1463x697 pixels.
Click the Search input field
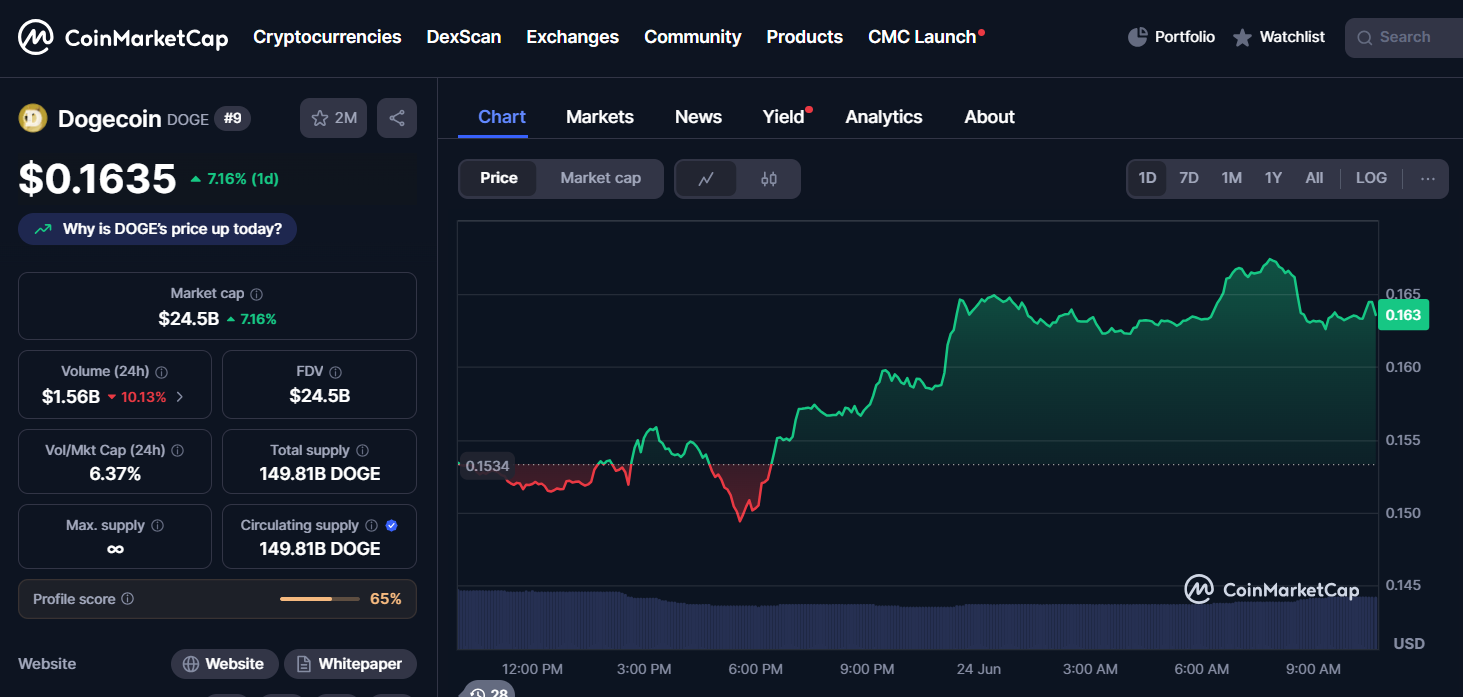[x=1404, y=37]
